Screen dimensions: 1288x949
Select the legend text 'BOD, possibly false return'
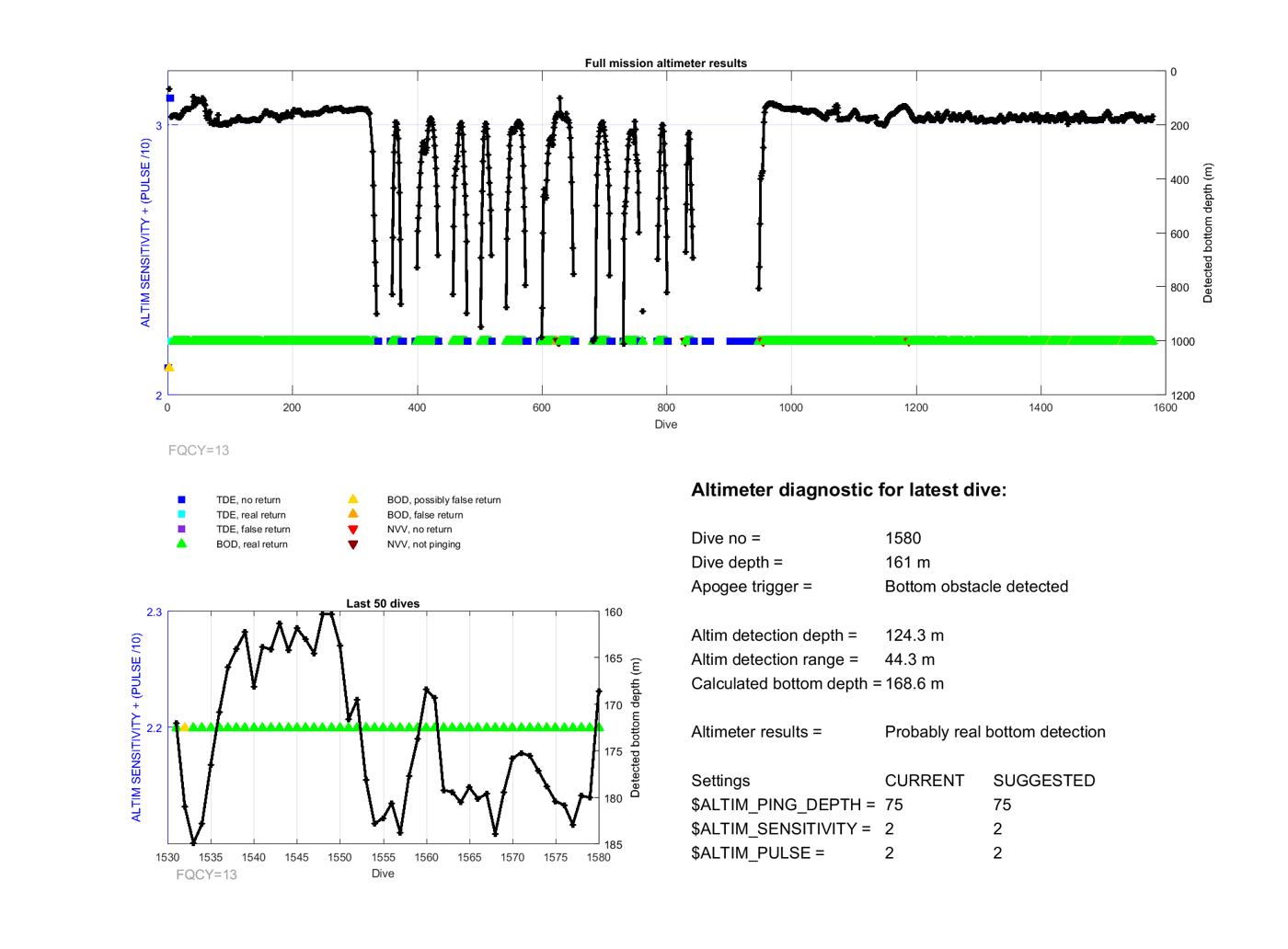(444, 500)
